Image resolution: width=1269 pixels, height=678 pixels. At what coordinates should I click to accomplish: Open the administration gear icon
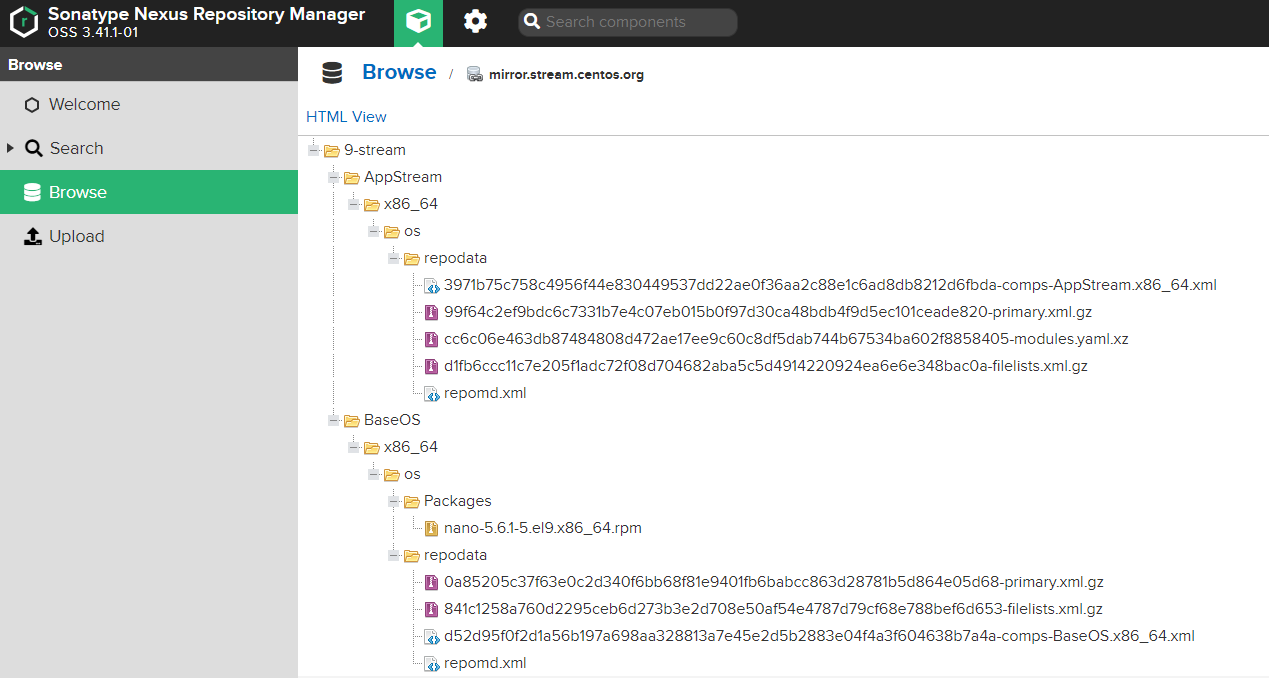pos(476,21)
